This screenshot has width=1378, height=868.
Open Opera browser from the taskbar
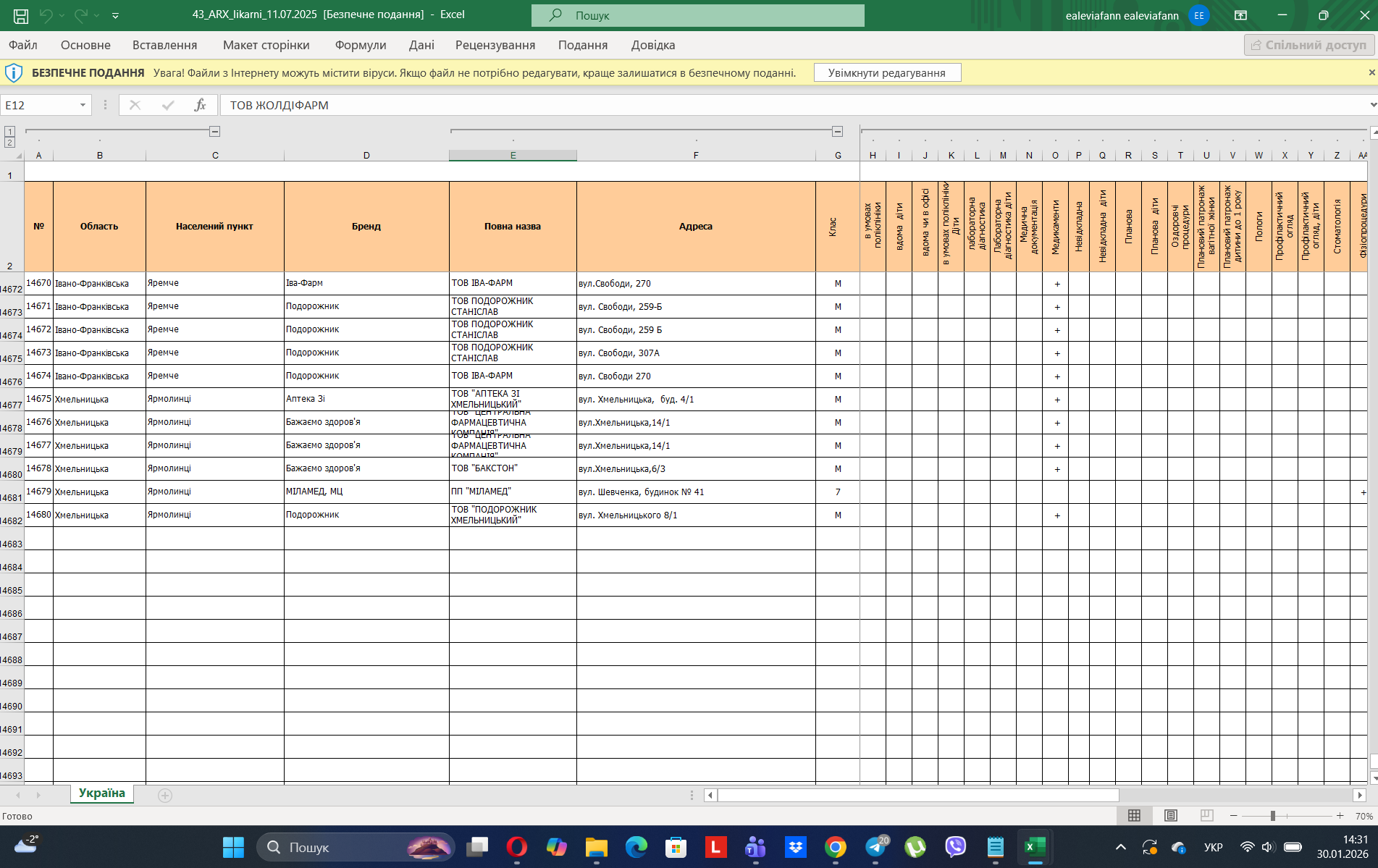(x=516, y=847)
